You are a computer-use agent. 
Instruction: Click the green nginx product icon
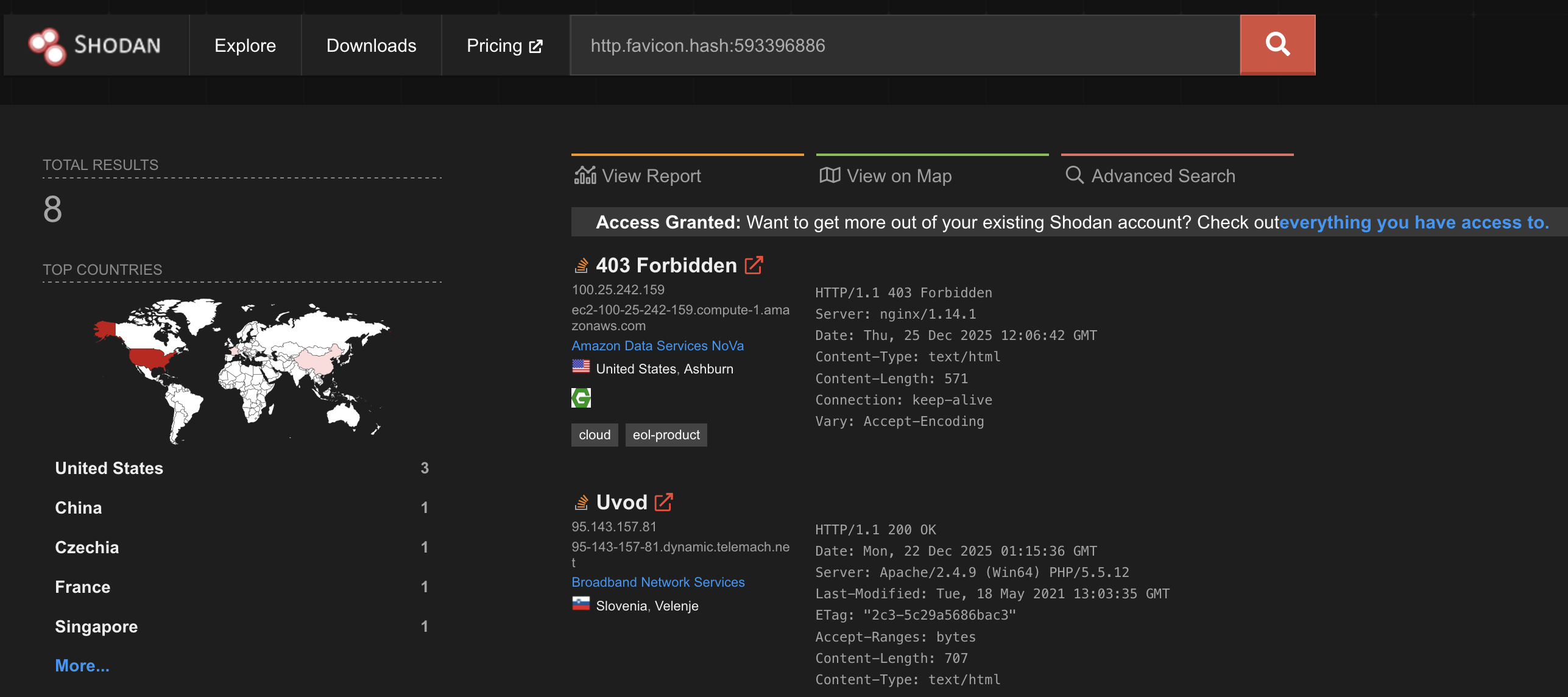click(582, 397)
